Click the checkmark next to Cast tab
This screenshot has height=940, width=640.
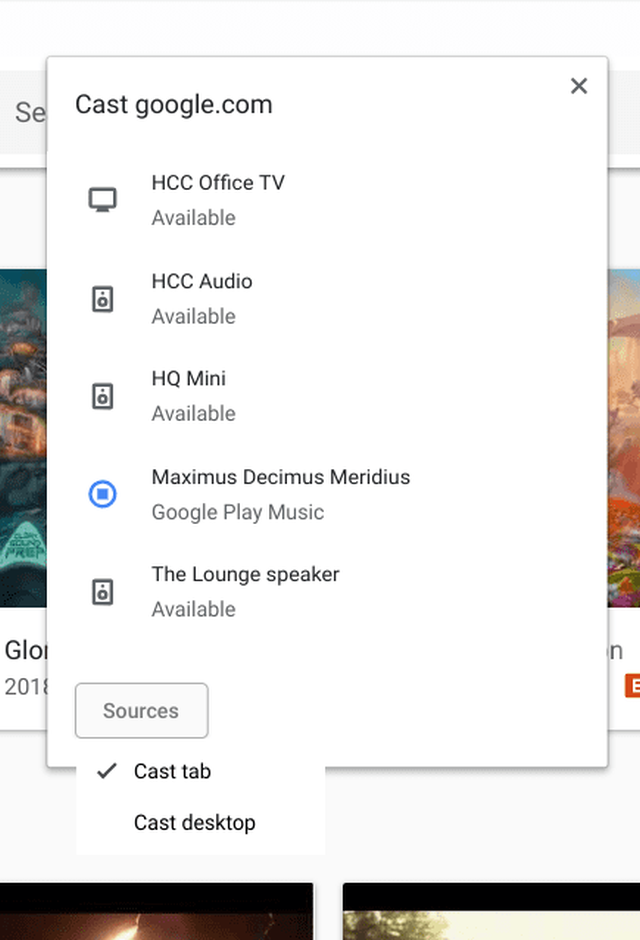click(105, 771)
